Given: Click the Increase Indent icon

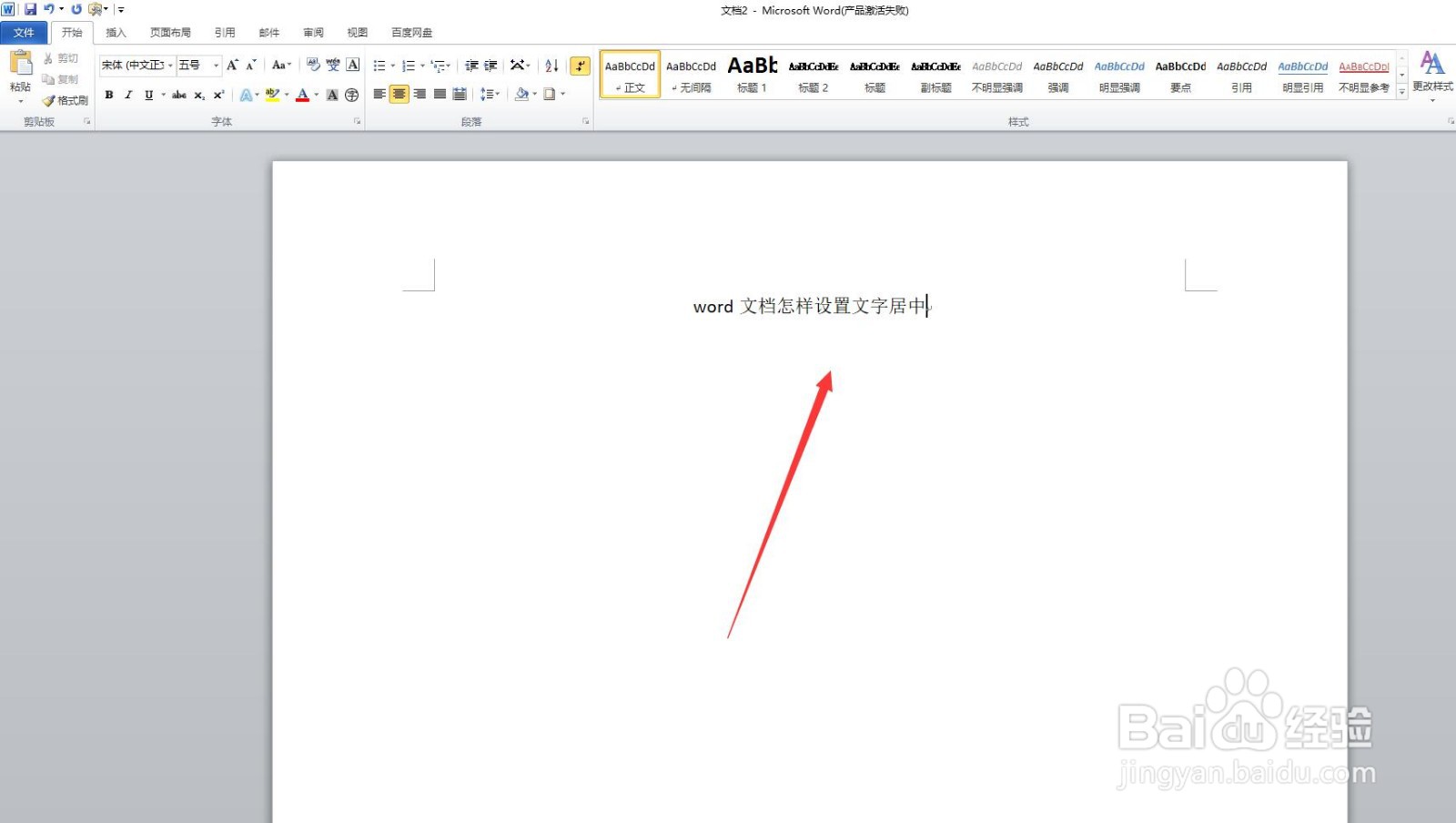Looking at the screenshot, I should point(490,66).
